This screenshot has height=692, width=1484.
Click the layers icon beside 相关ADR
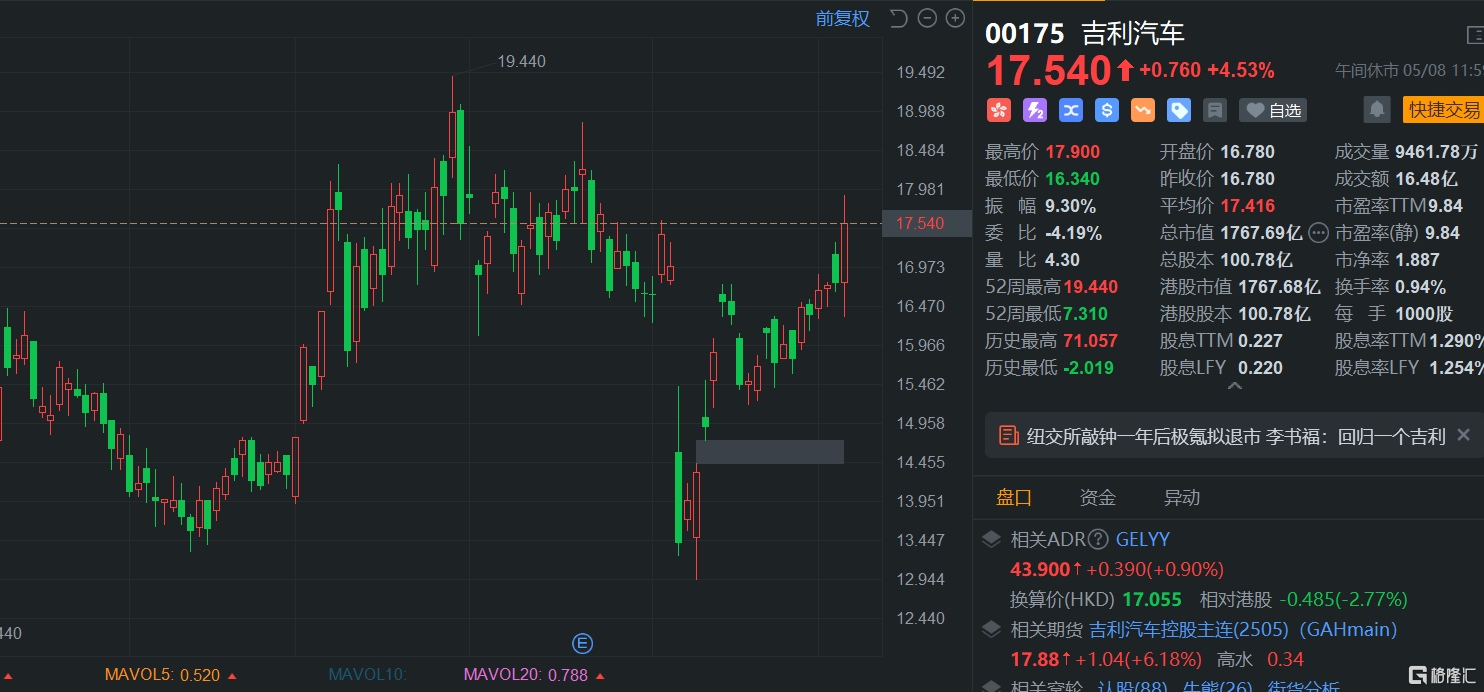pos(991,540)
